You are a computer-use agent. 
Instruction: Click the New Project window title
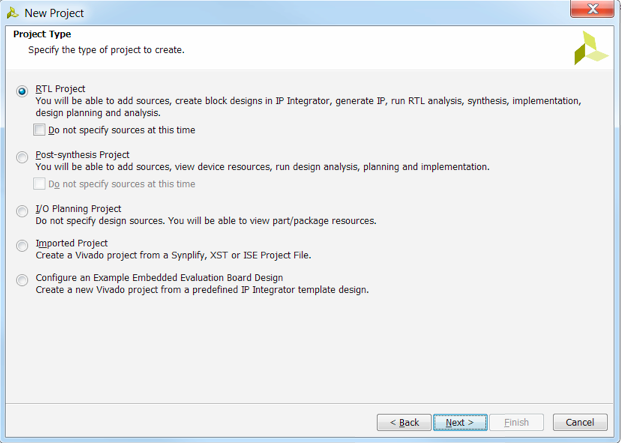click(54, 13)
